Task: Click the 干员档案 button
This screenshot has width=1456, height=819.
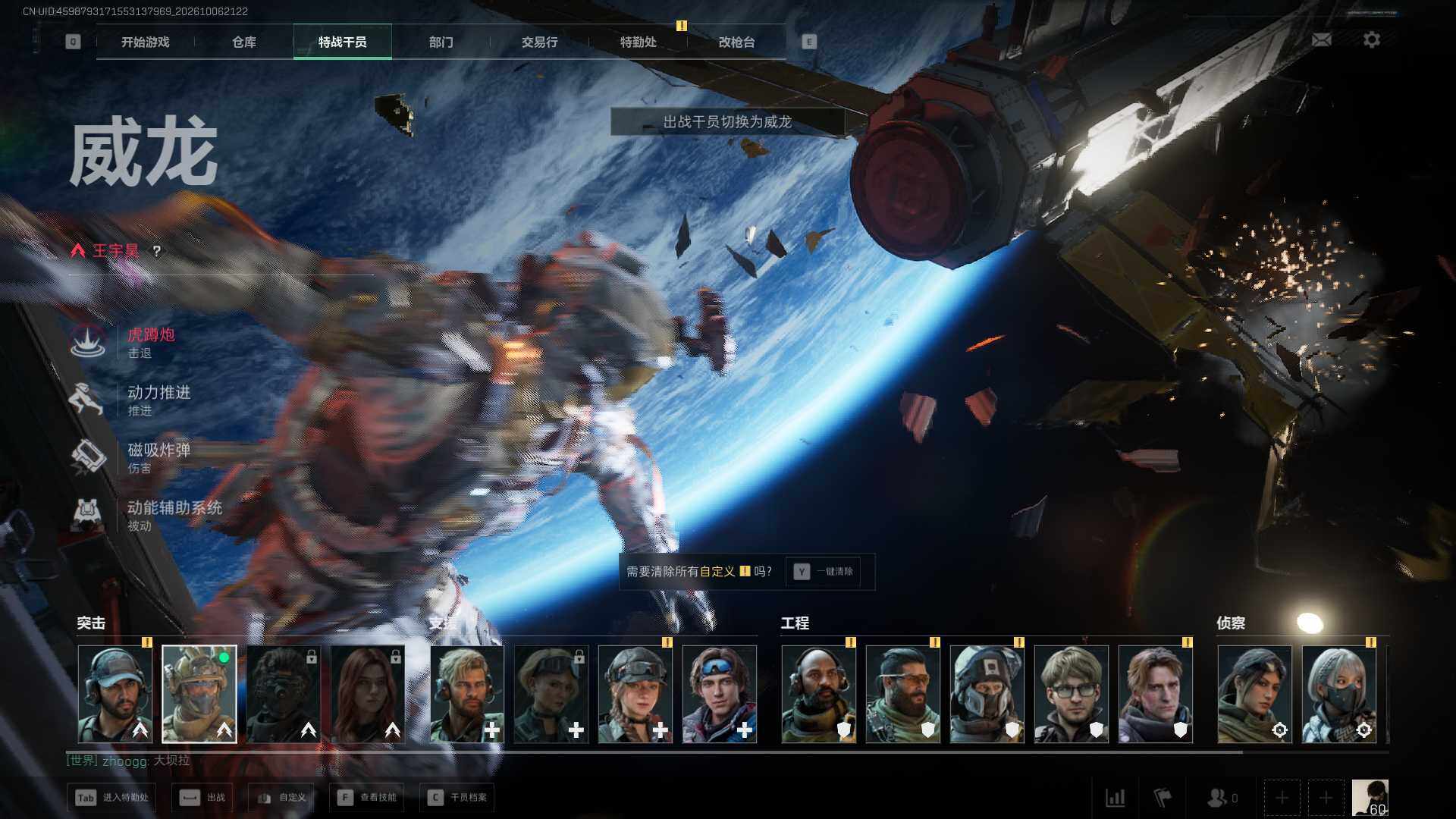Action: tap(457, 798)
